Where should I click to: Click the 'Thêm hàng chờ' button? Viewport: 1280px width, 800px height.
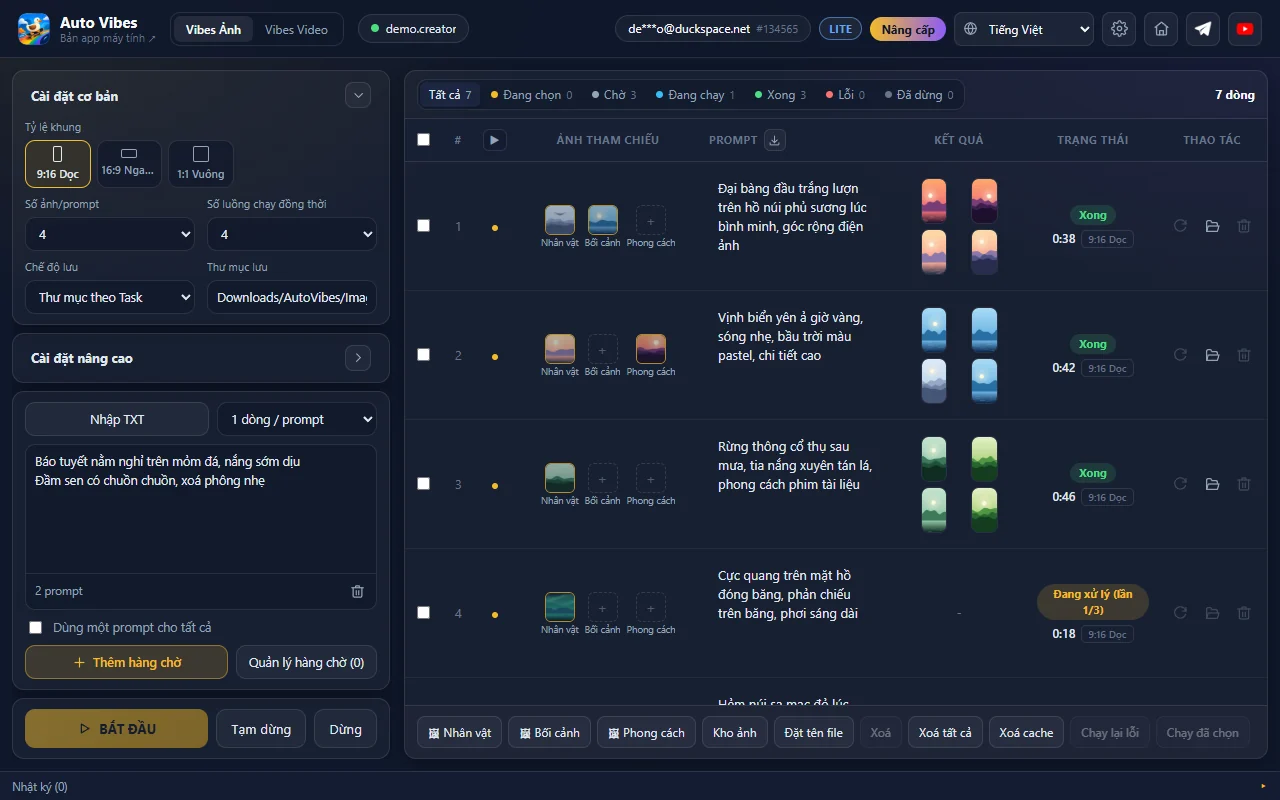pos(126,662)
